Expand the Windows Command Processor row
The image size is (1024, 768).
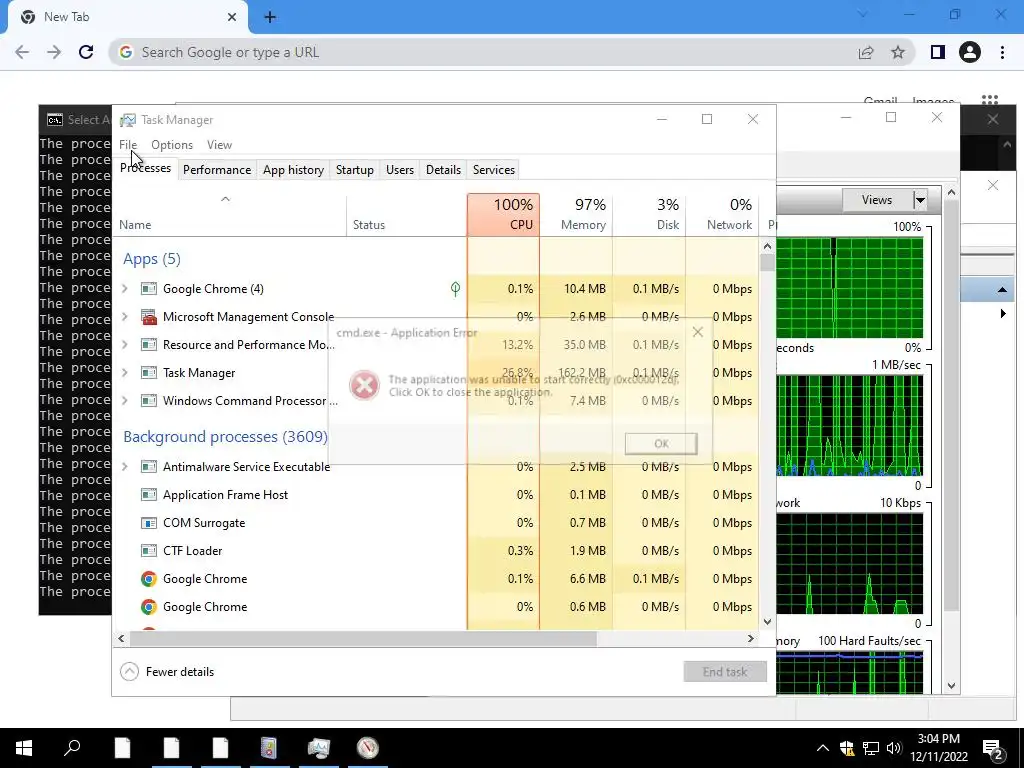point(125,401)
